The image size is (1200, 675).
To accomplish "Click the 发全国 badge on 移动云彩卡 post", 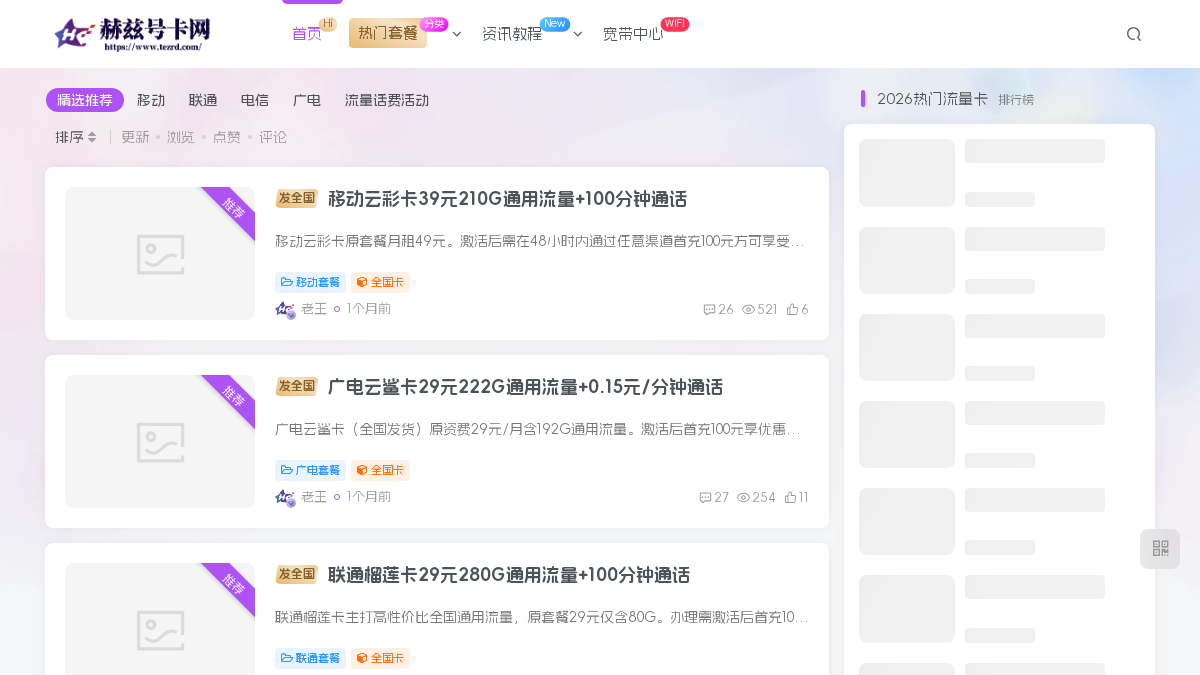I will pos(296,198).
